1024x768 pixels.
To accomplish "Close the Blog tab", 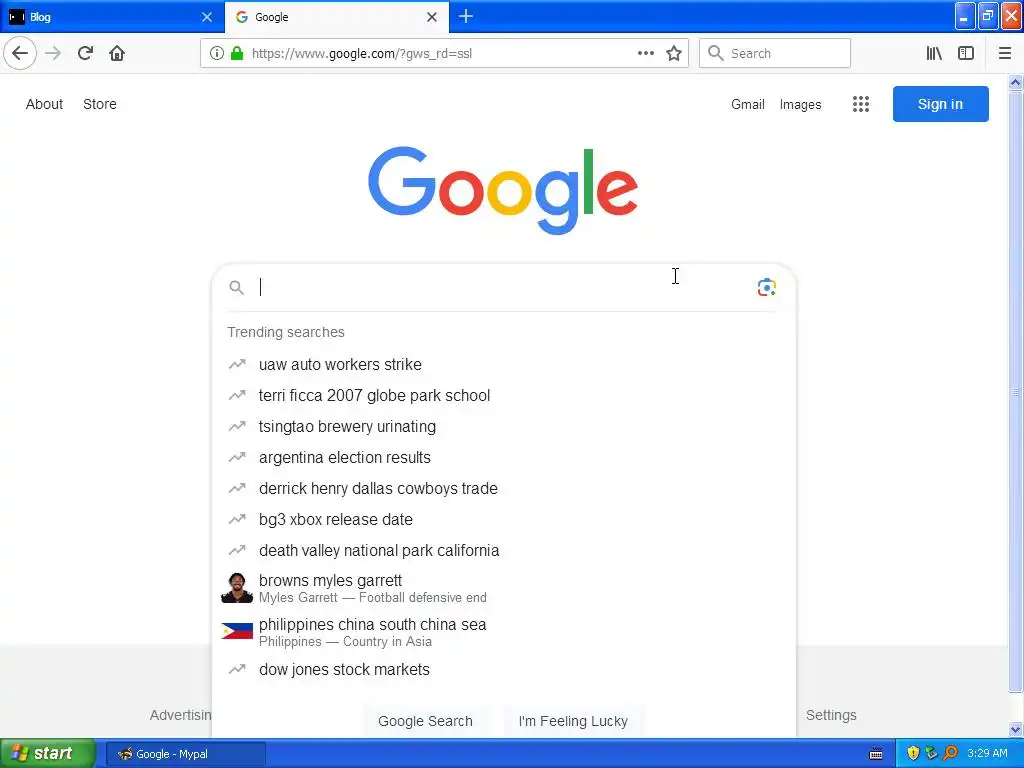I will point(207,18).
